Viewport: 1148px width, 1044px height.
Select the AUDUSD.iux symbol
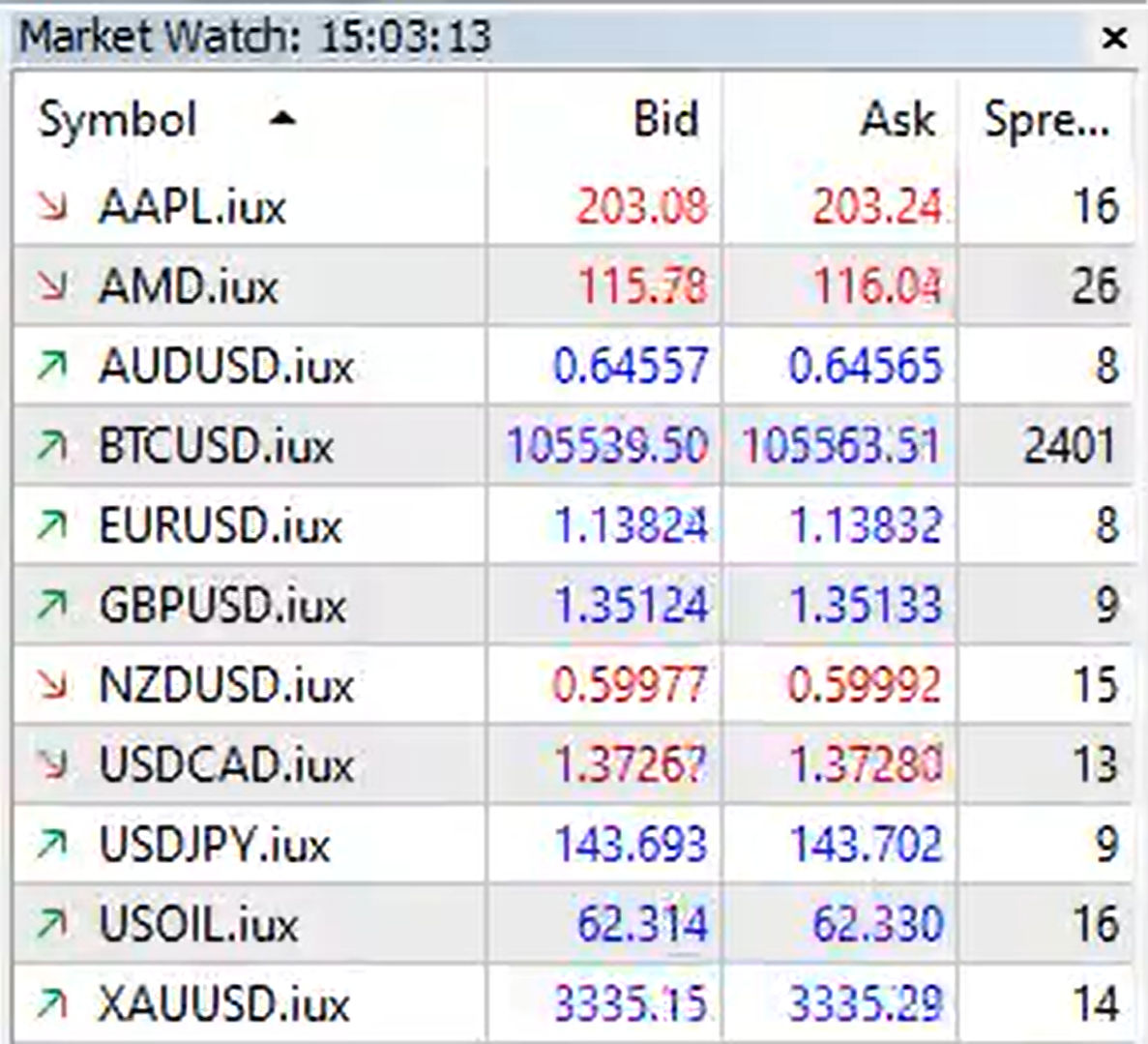click(x=226, y=367)
